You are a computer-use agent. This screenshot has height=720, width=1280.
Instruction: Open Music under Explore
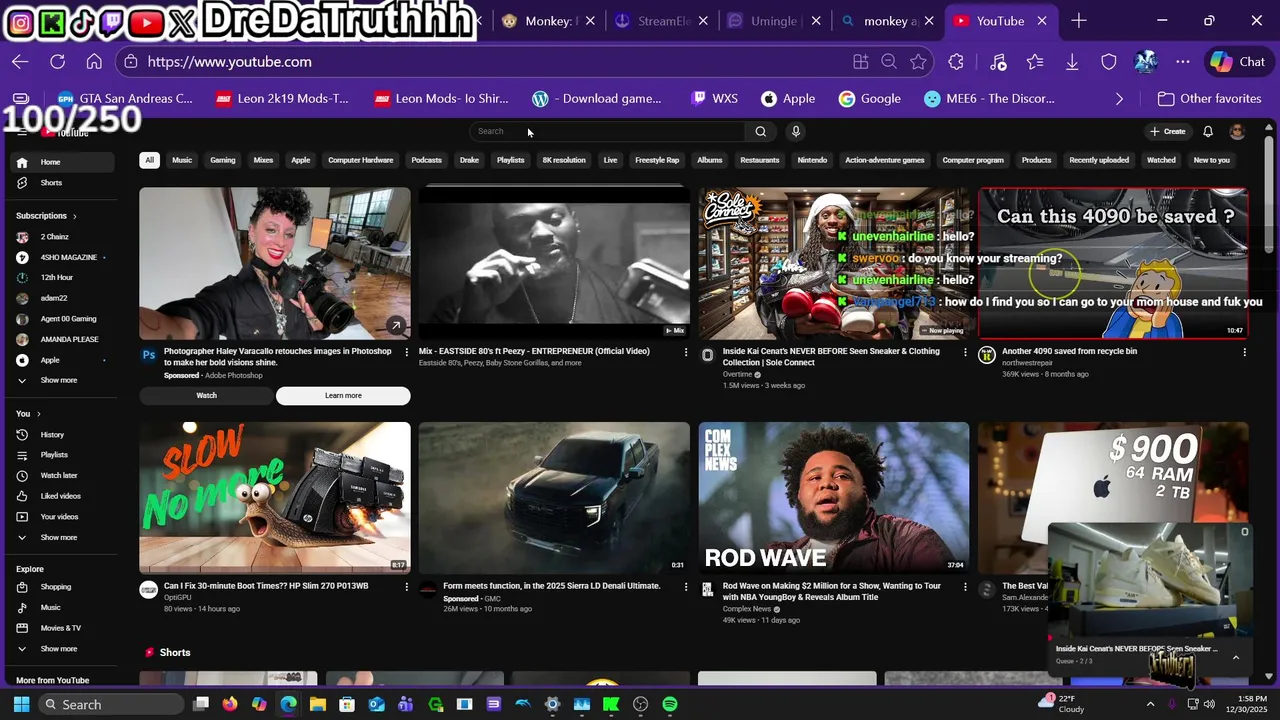(62, 607)
